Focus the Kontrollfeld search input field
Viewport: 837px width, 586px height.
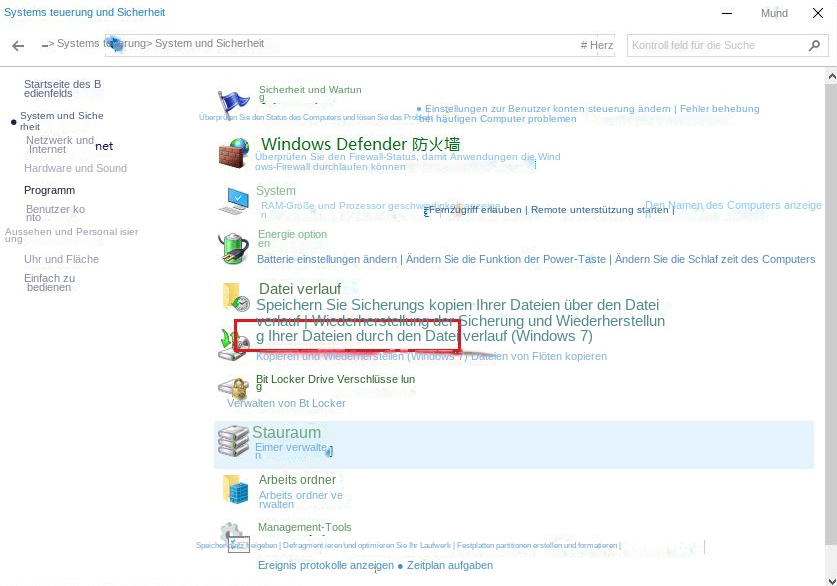[715, 46]
